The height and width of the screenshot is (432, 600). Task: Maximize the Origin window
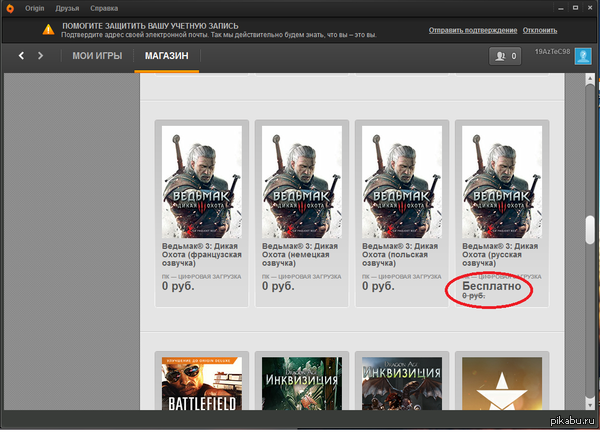point(575,8)
